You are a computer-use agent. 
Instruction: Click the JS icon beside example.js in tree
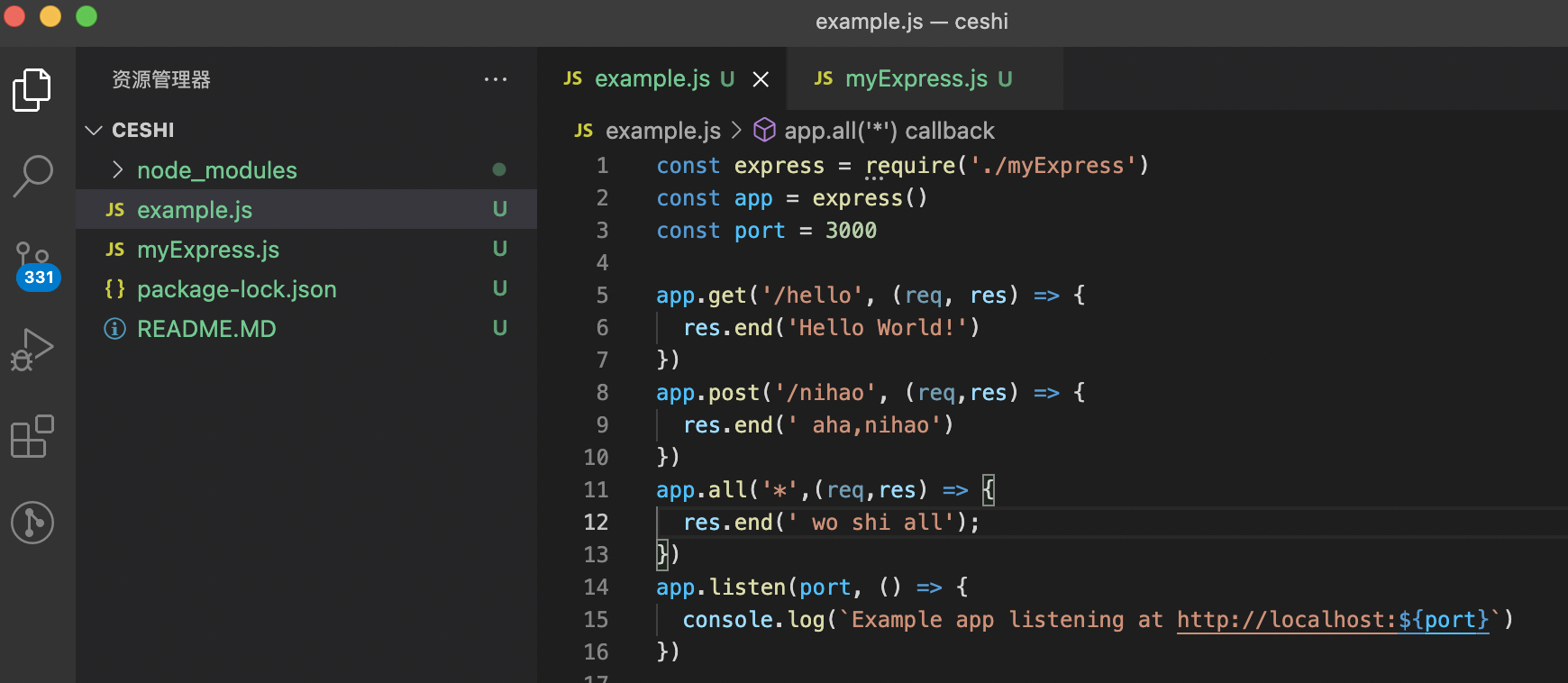pos(115,209)
